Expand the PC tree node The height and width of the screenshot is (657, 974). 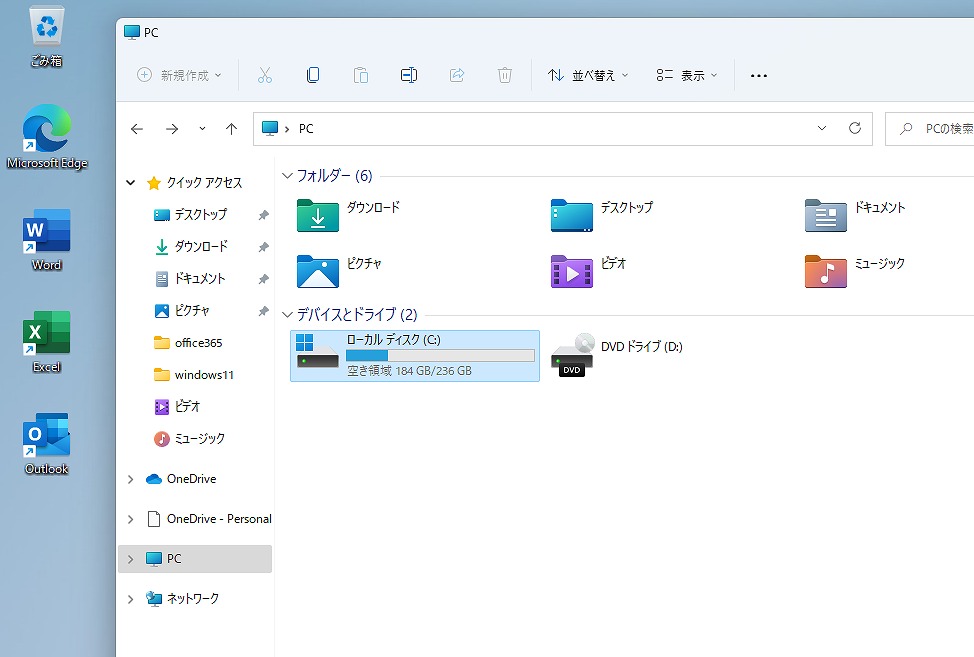click(130, 559)
